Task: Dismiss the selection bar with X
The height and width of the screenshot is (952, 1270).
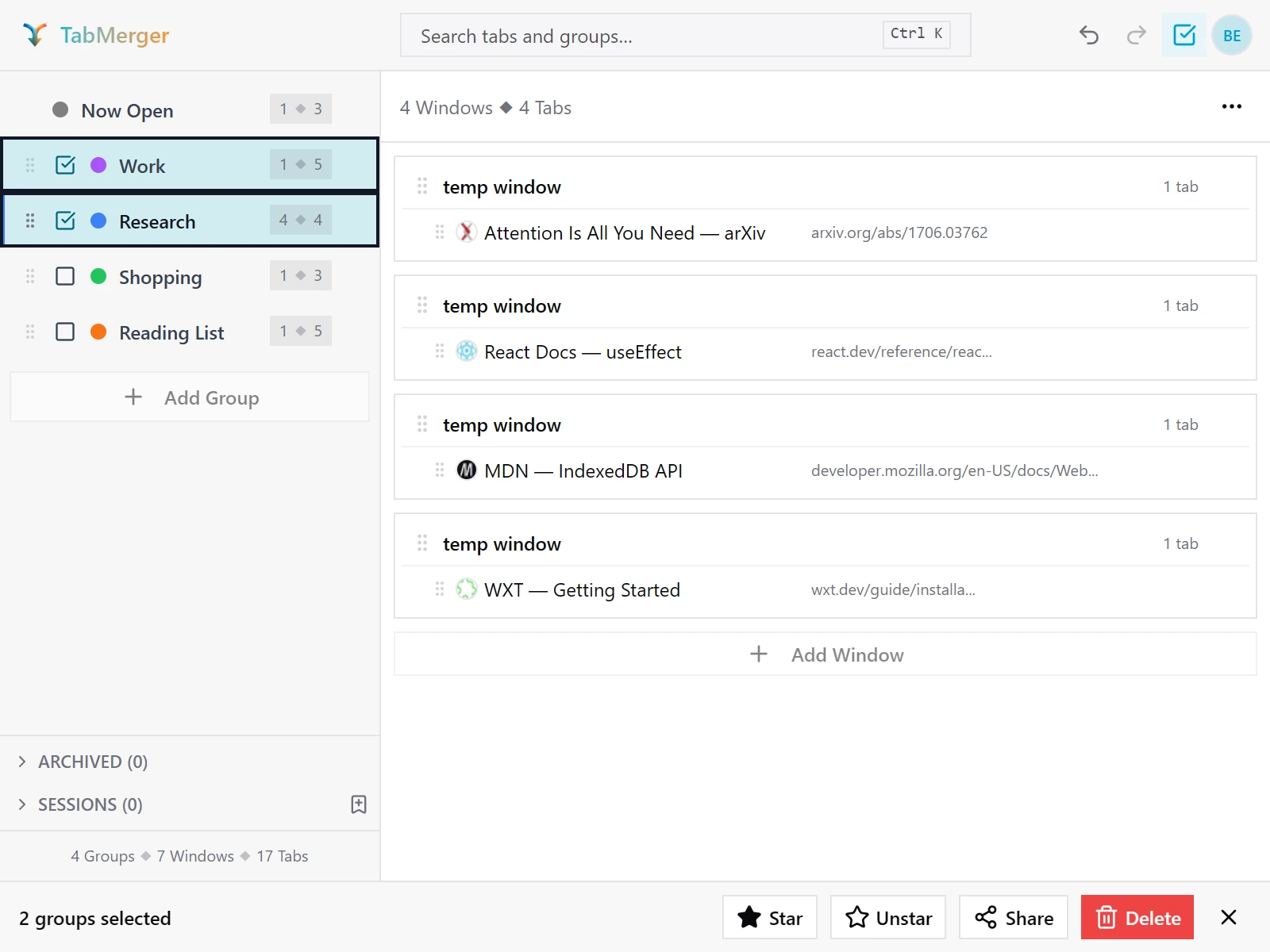Action: click(x=1229, y=917)
